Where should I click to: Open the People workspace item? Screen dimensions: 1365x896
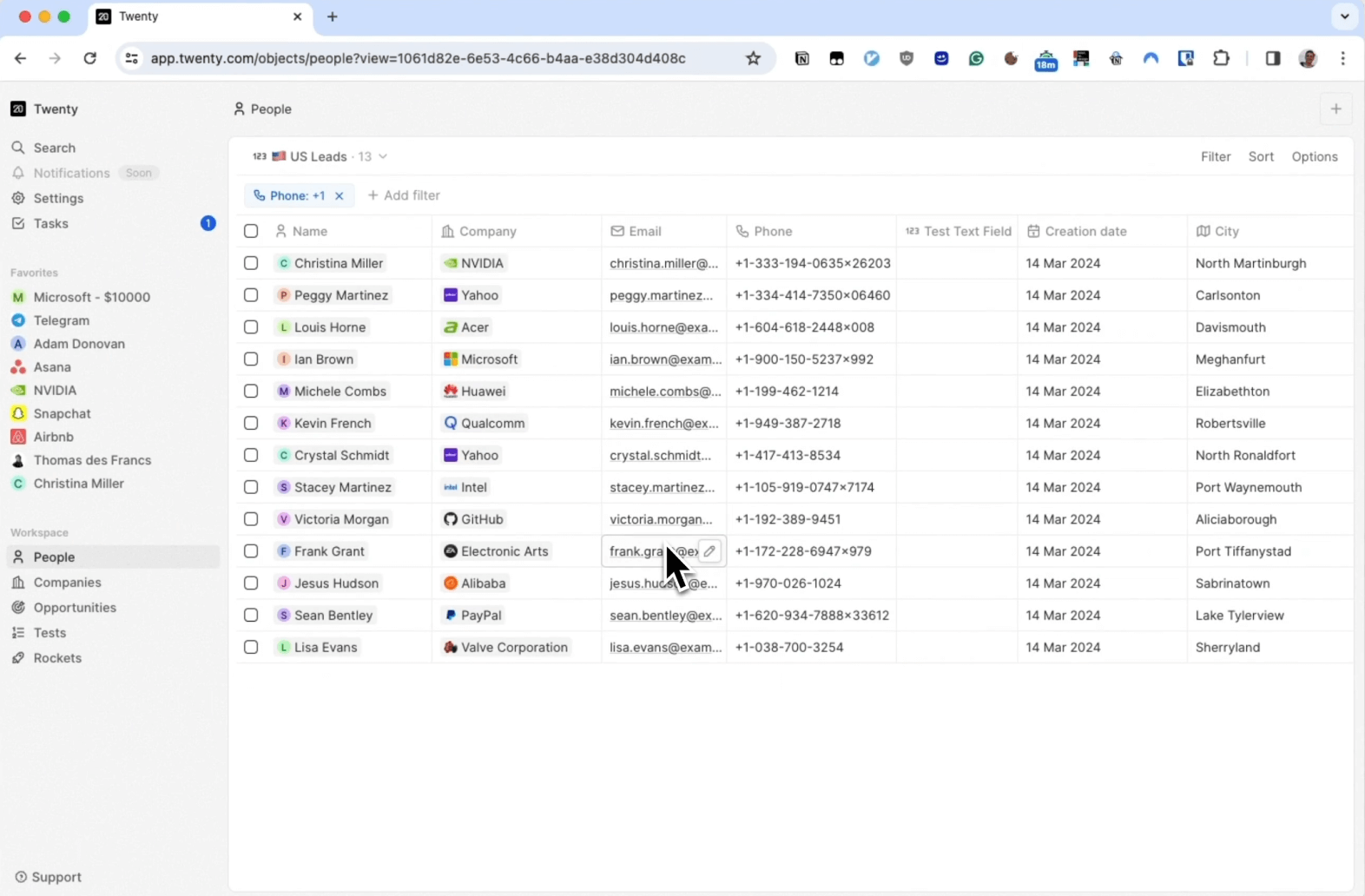click(x=113, y=557)
